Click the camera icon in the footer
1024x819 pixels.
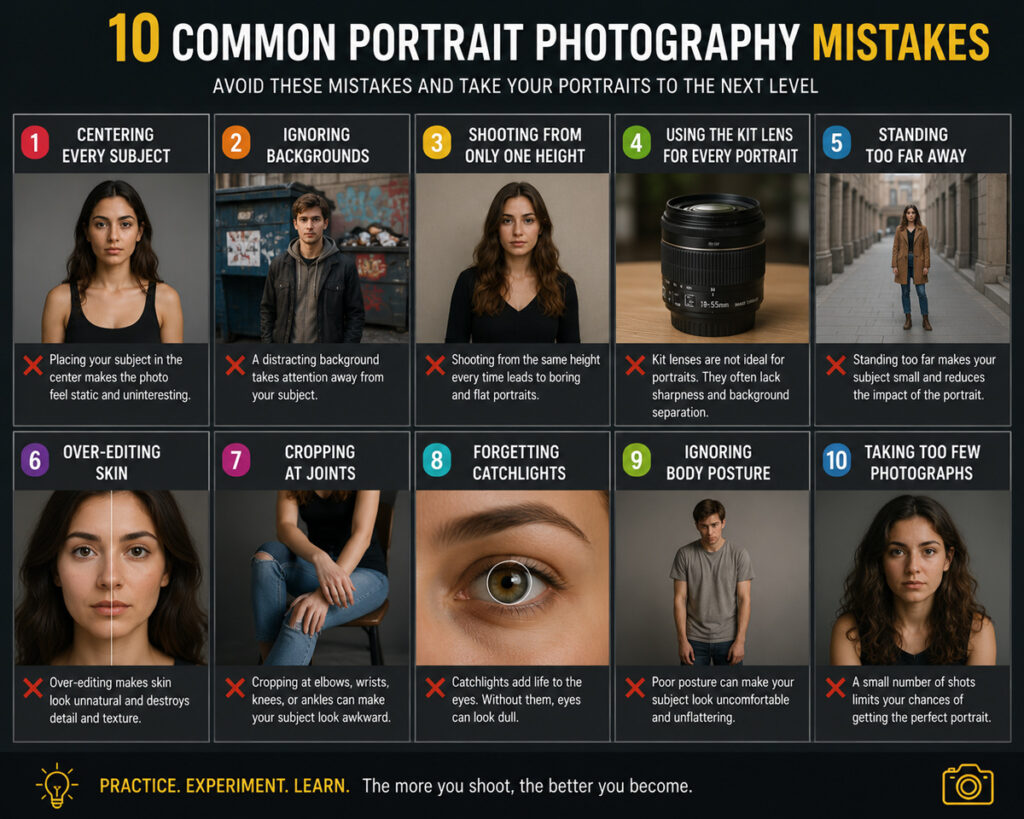[x=968, y=784]
